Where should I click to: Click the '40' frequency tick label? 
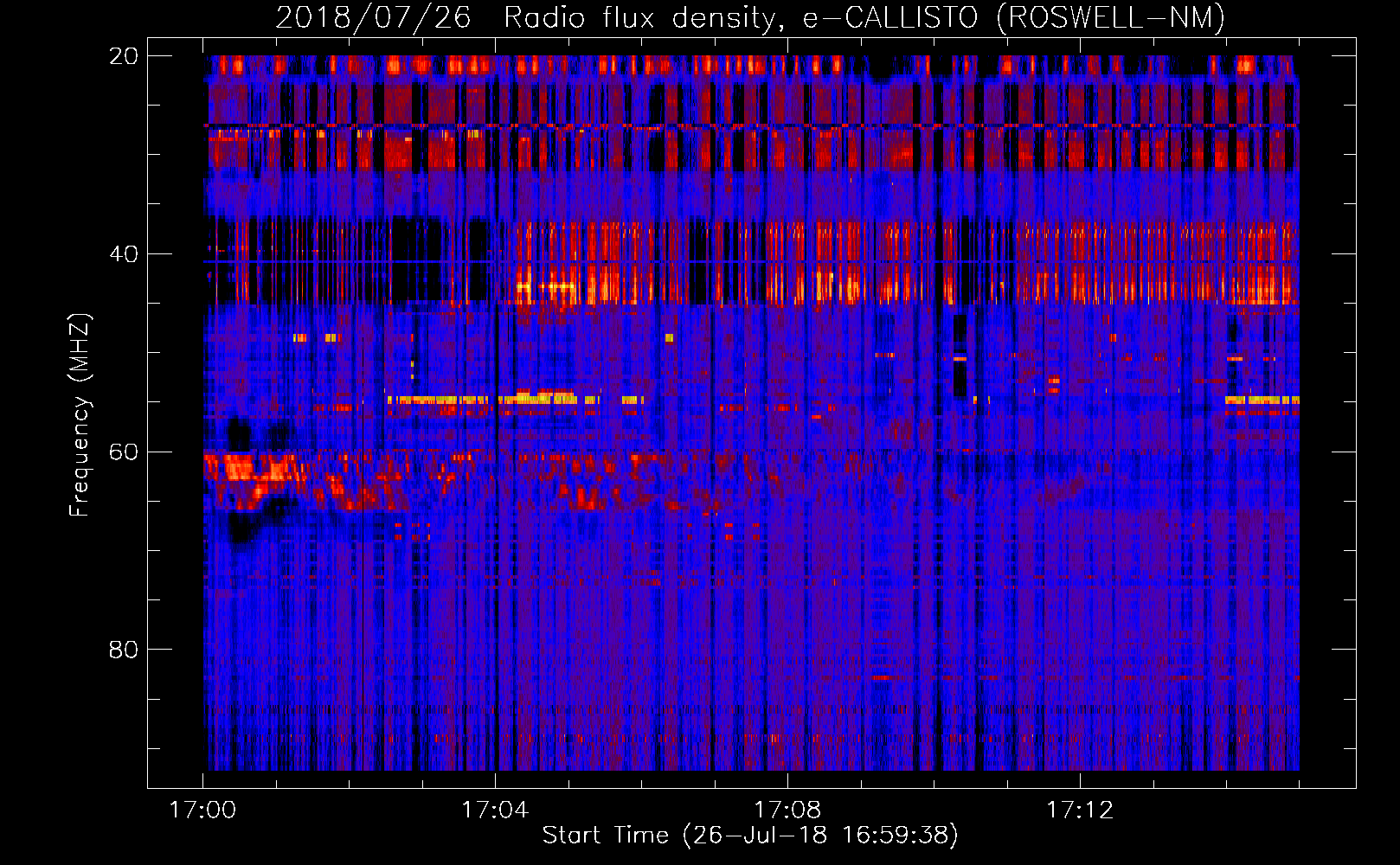124,254
